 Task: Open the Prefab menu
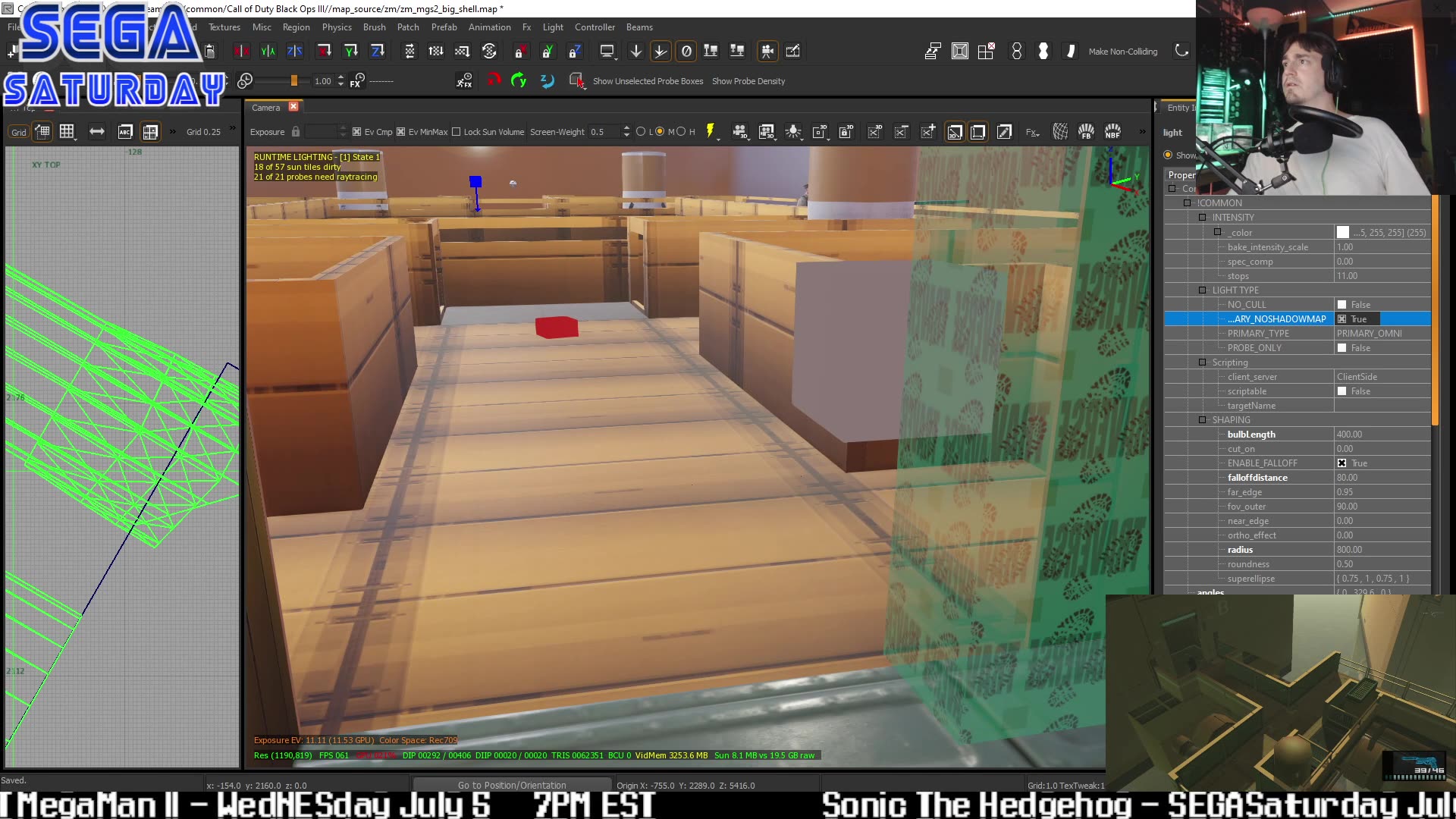click(x=444, y=27)
